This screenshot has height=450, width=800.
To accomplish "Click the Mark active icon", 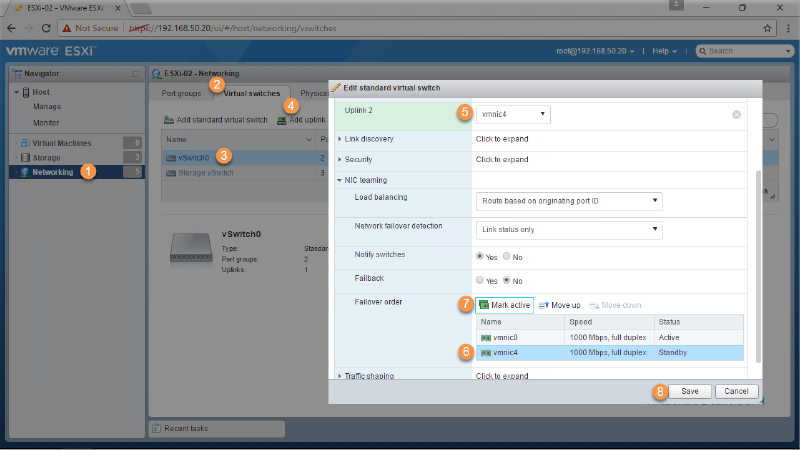I will [x=484, y=305].
